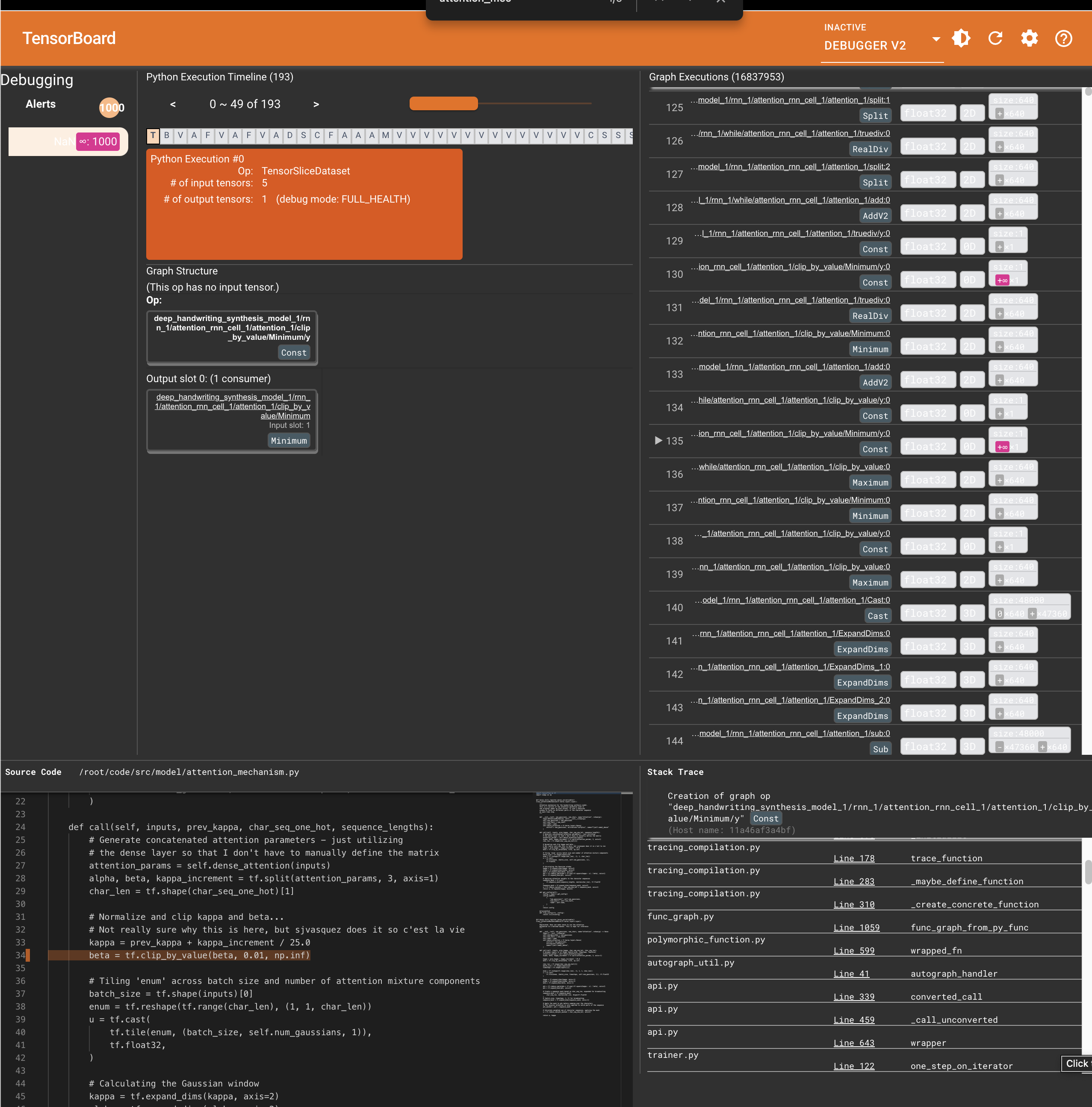Select timeline execution box labeled T
This screenshot has width=1092, height=1107.
tap(153, 135)
